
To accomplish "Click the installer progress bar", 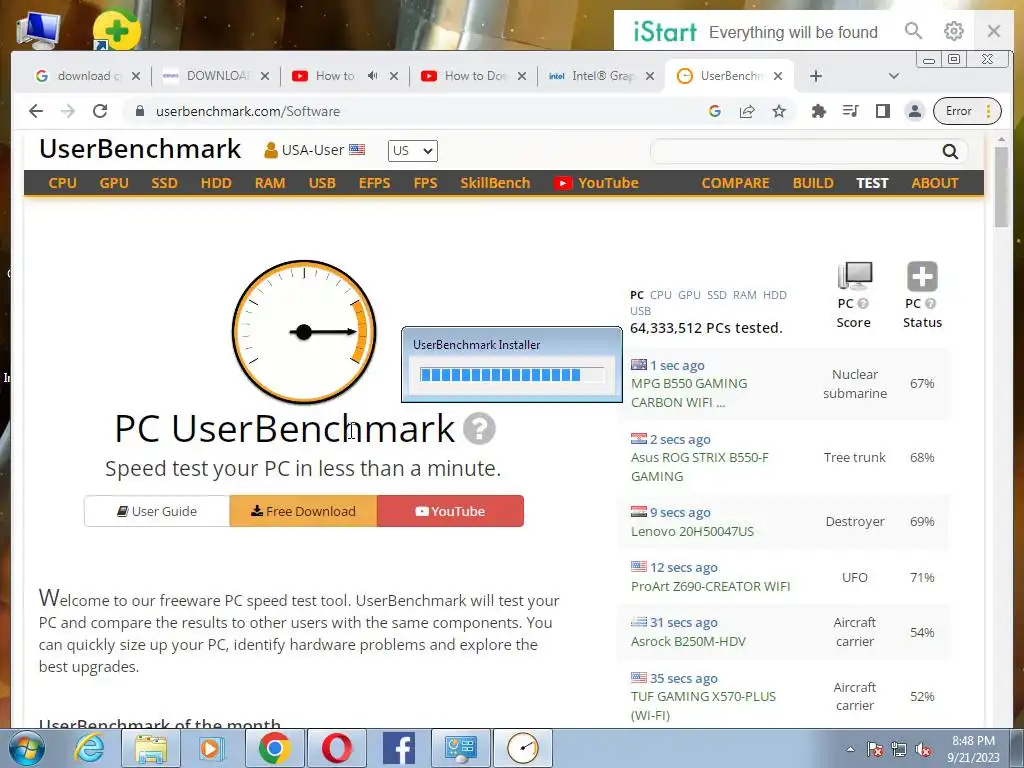I will coord(512,374).
